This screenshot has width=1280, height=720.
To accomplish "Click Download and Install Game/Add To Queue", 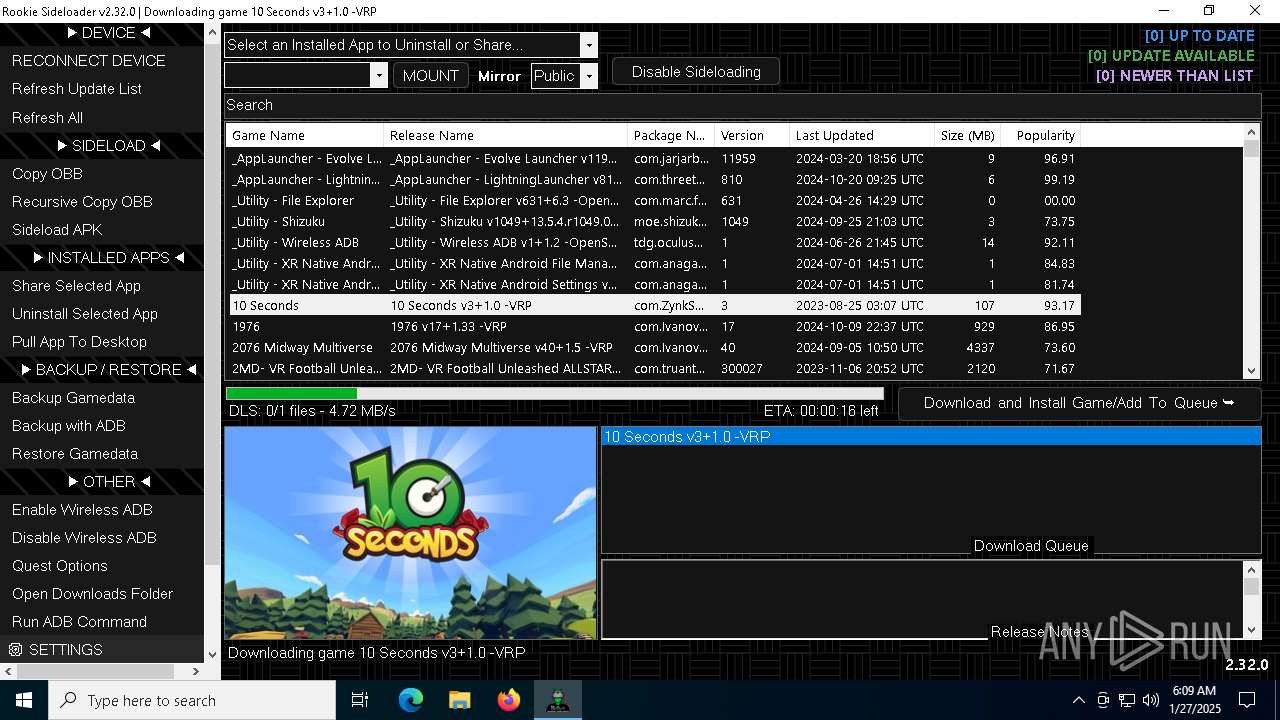I will click(x=1079, y=403).
